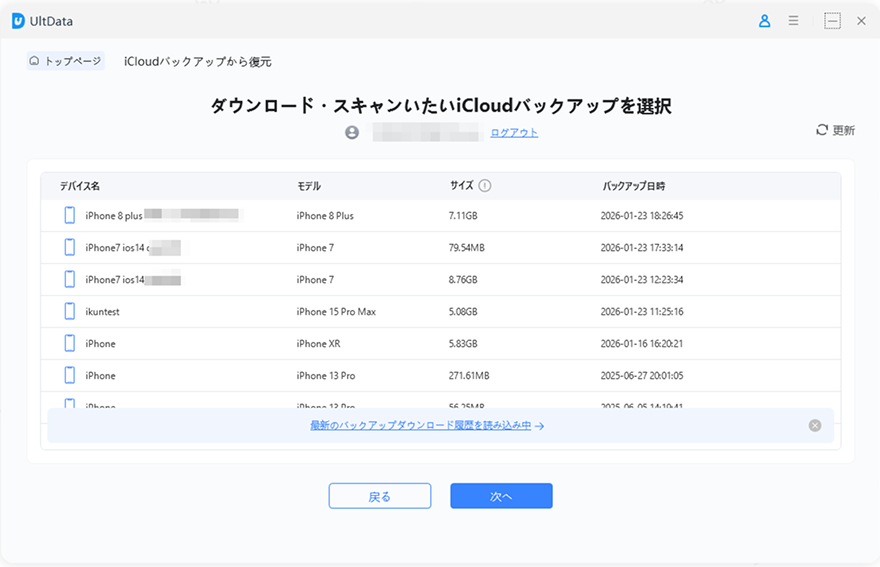Click iPhone device name in XR row

[100, 344]
